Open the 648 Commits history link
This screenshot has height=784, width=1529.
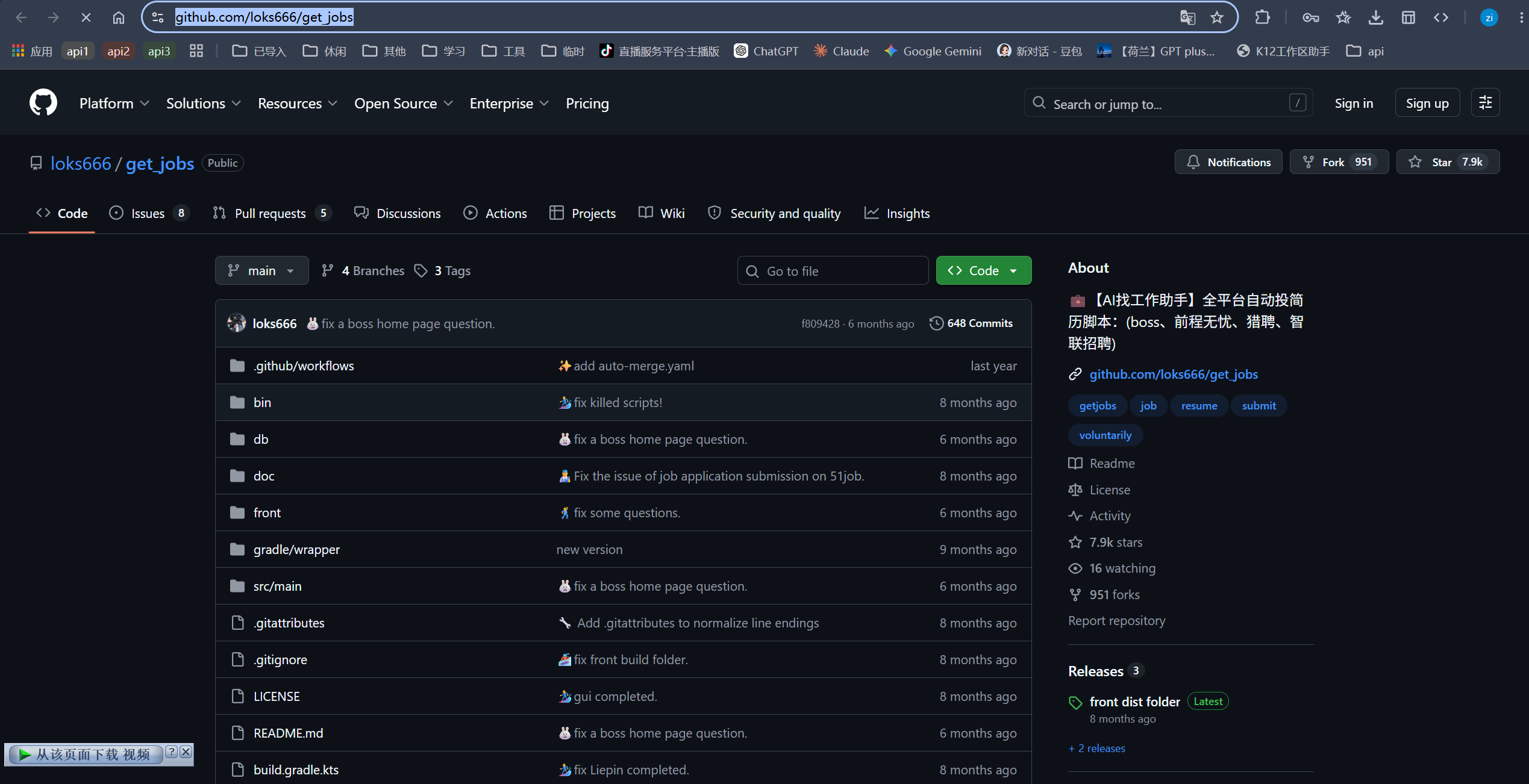coord(971,323)
